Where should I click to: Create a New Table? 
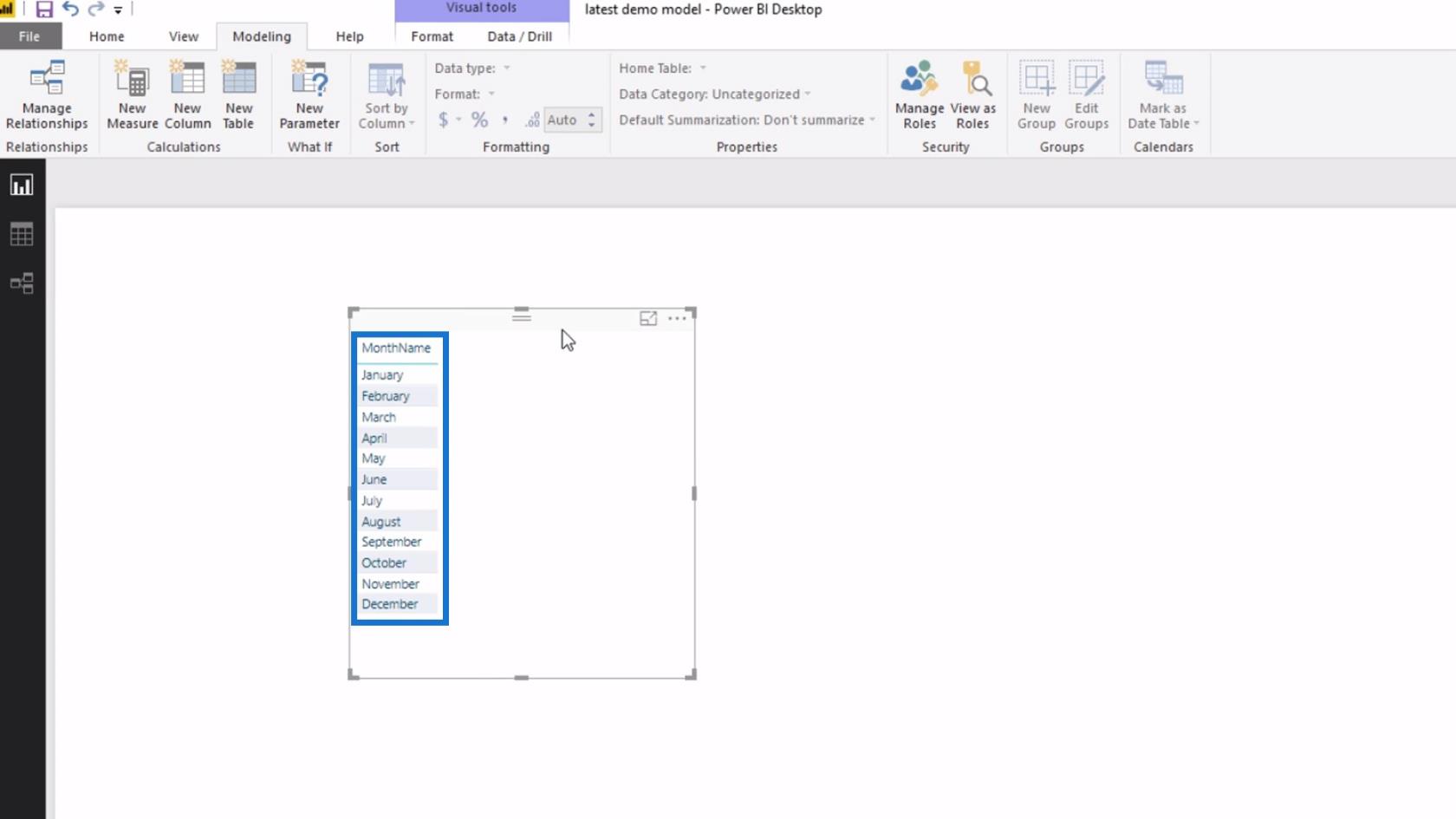[x=238, y=95]
